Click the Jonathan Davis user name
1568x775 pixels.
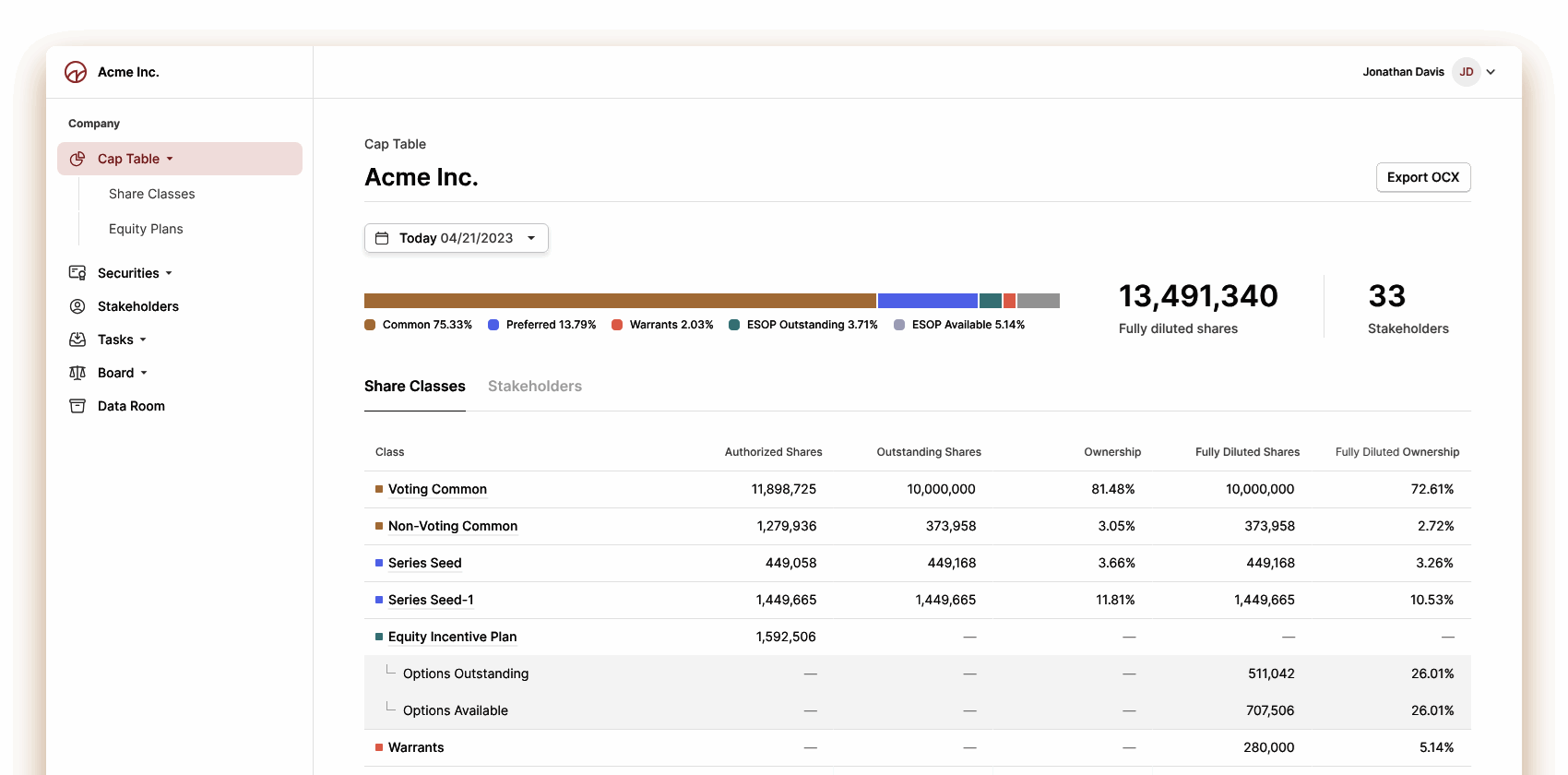(x=1404, y=72)
